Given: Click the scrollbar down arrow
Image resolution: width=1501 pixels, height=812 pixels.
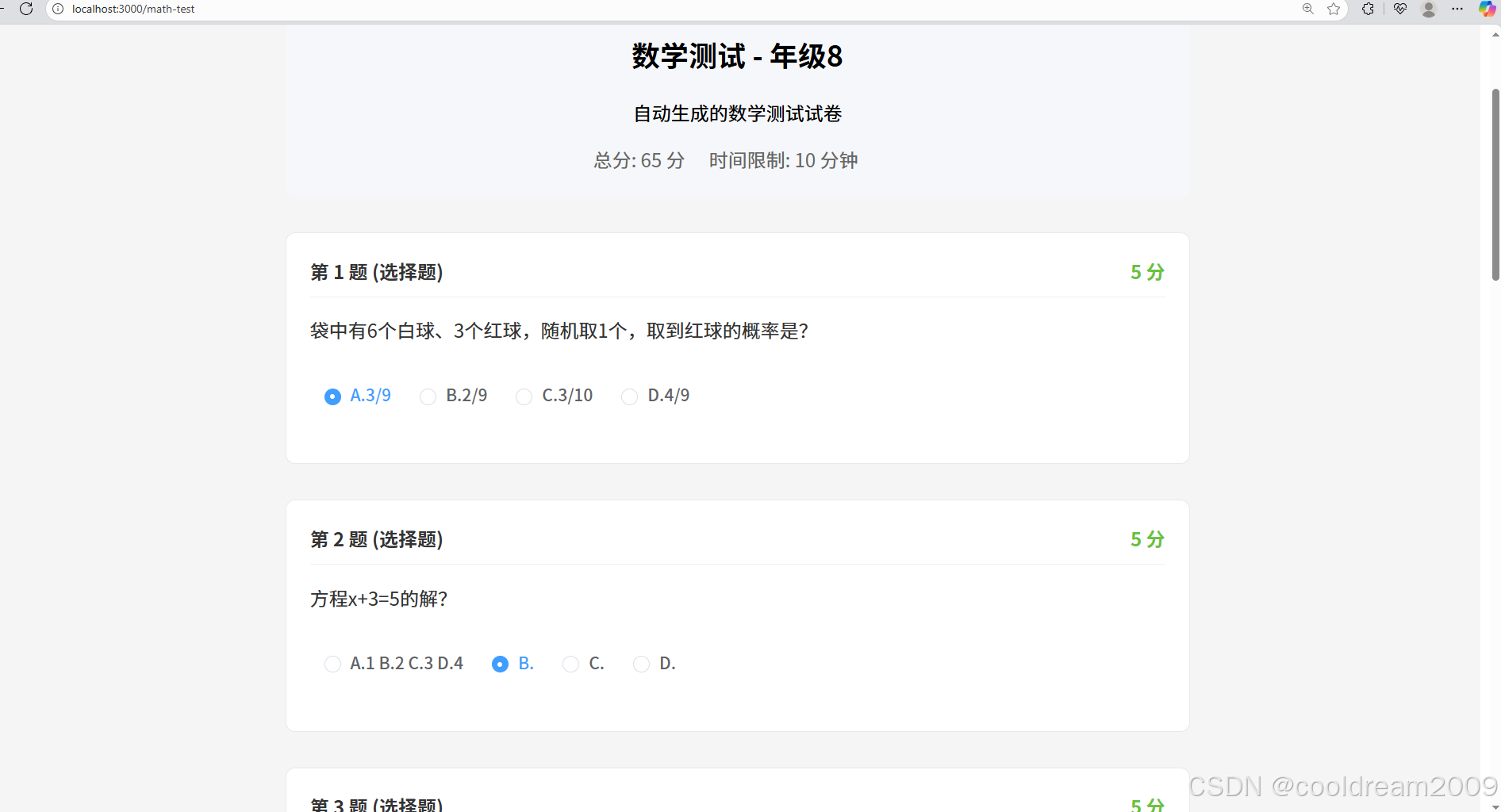Looking at the screenshot, I should pyautogui.click(x=1495, y=806).
